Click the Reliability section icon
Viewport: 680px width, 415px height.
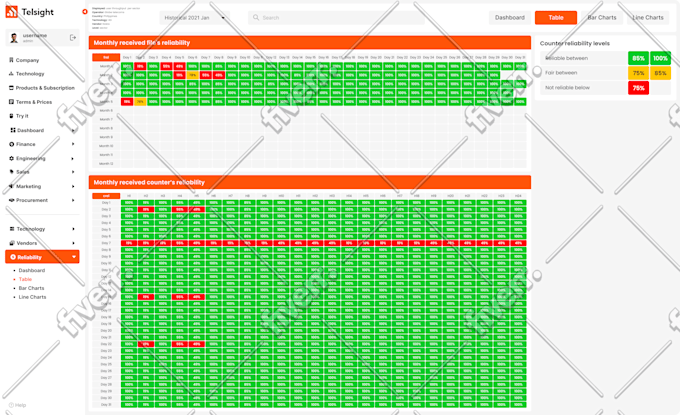[x=13, y=257]
